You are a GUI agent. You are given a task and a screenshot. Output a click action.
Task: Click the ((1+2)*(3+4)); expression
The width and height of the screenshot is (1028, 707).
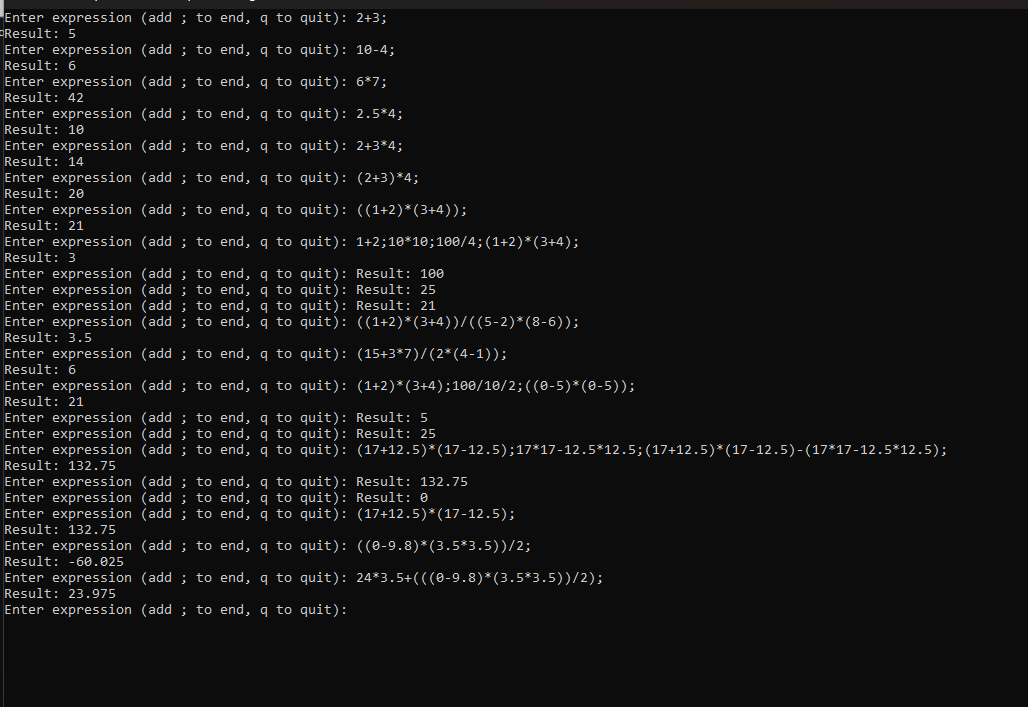[x=411, y=210]
